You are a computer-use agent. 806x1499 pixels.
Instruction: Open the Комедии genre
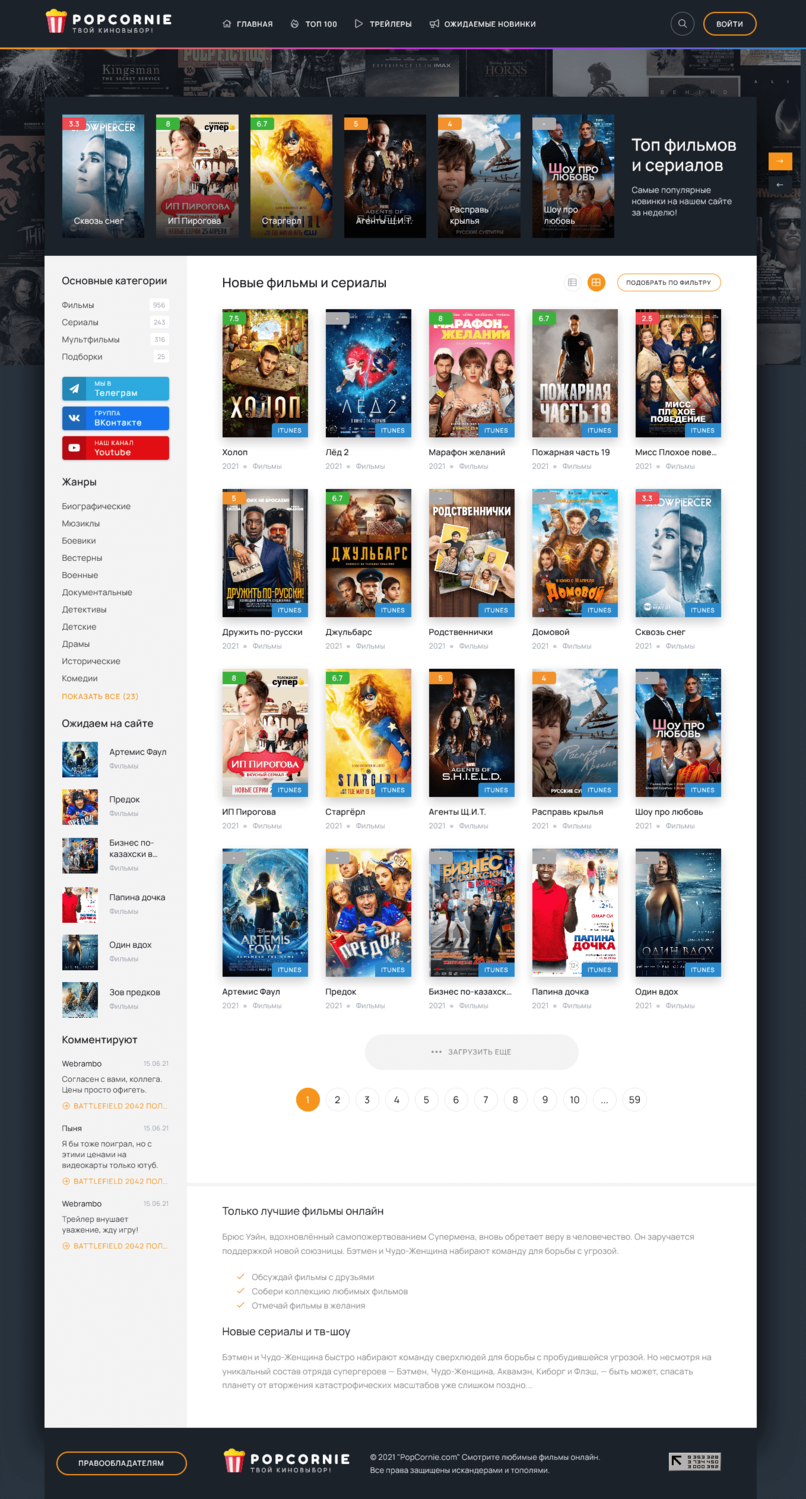(80, 678)
